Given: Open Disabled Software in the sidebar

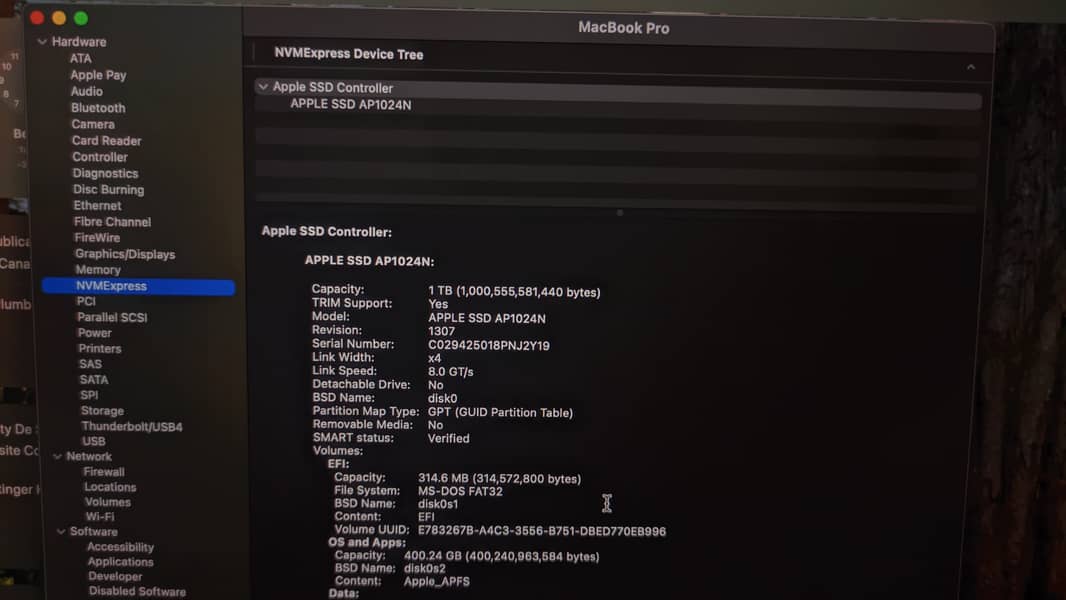Looking at the screenshot, I should point(137,591).
